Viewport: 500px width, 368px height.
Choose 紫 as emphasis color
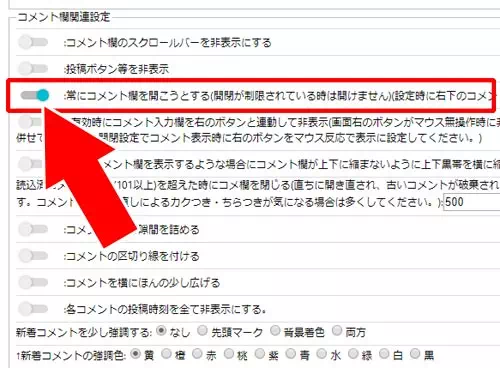(x=260, y=354)
